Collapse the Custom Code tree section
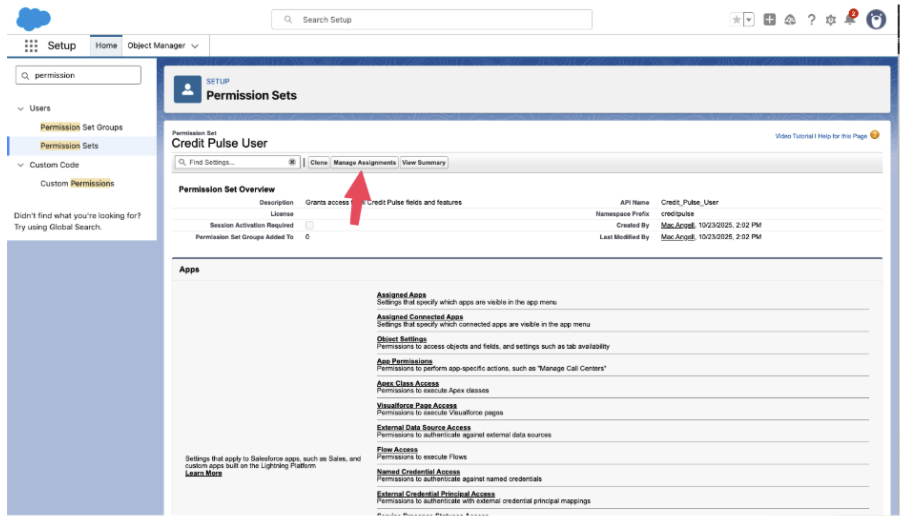 click(x=21, y=165)
